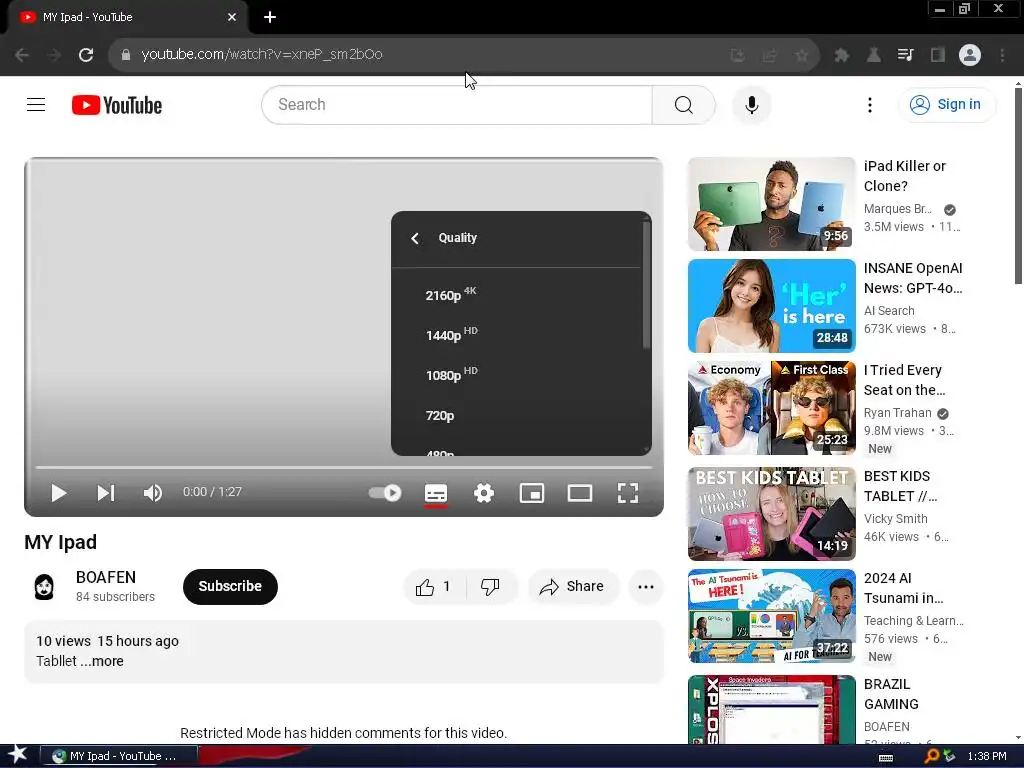Image resolution: width=1024 pixels, height=768 pixels.
Task: Open browser profile avatar
Action: coord(970,55)
